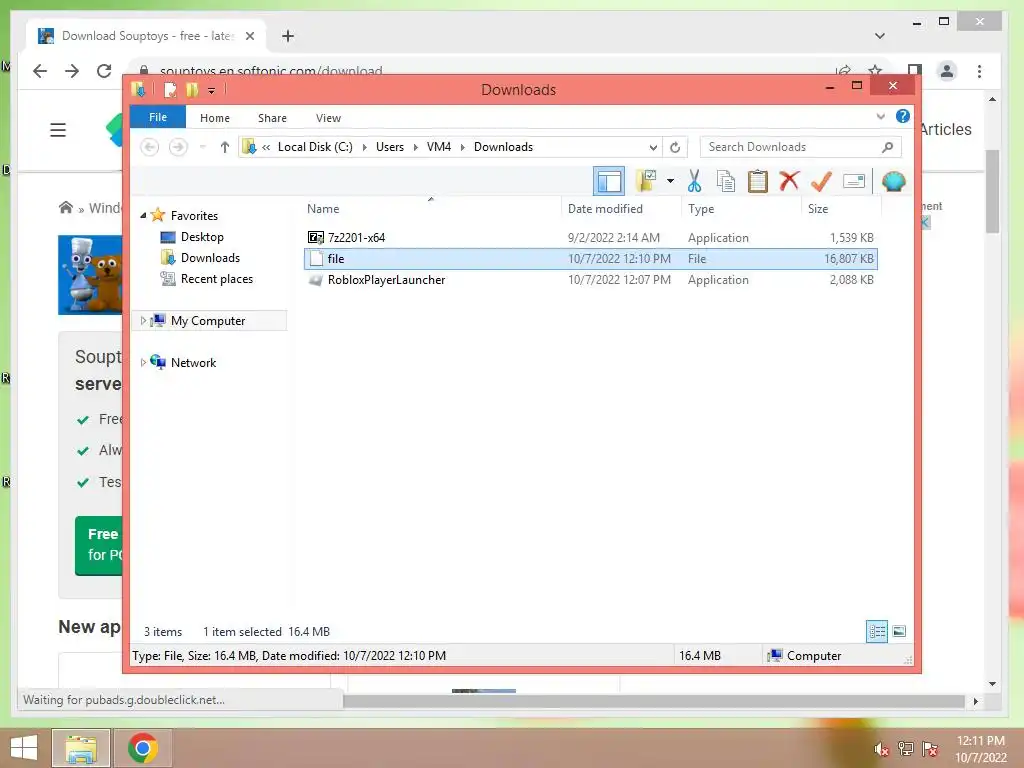Open Explorer Help question mark icon
This screenshot has height=768, width=1024.
[903, 116]
